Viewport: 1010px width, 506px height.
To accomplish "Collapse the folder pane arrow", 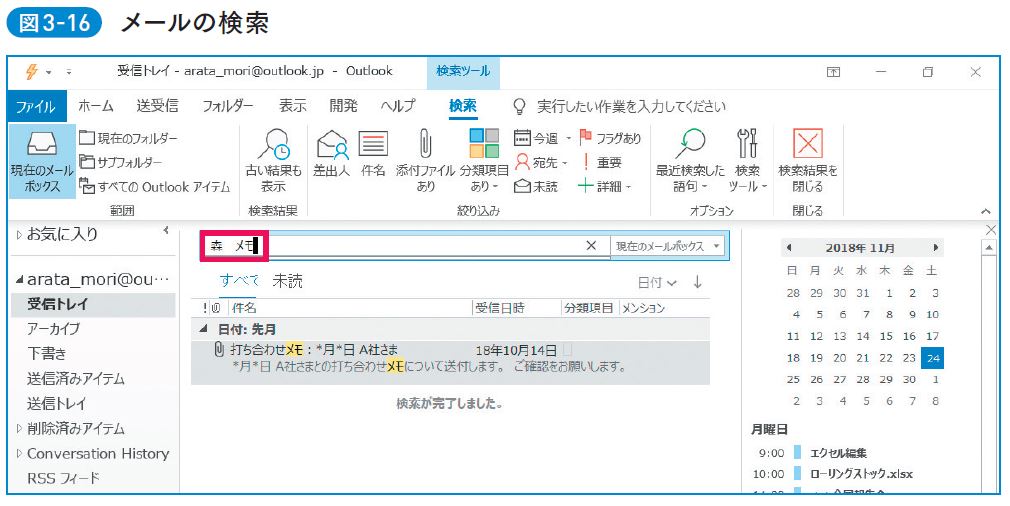I will pyautogui.click(x=166, y=230).
